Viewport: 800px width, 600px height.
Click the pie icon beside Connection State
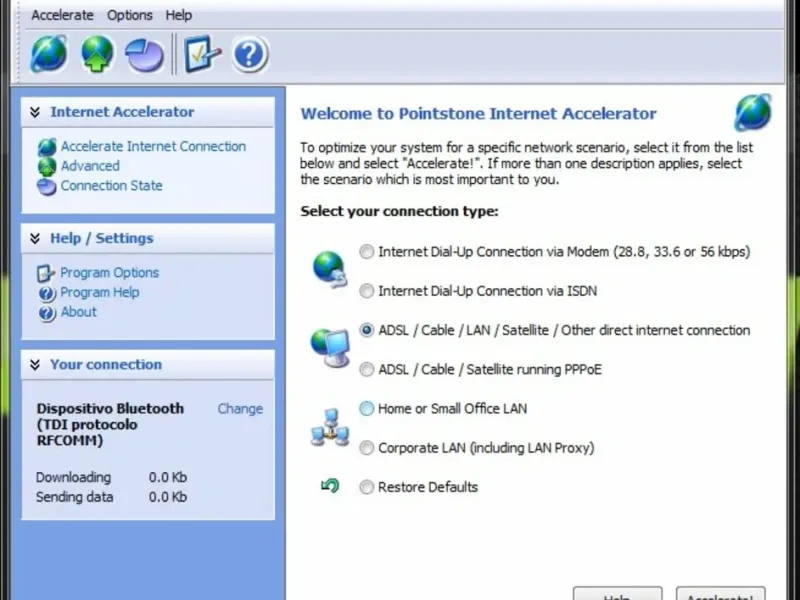tap(47, 186)
